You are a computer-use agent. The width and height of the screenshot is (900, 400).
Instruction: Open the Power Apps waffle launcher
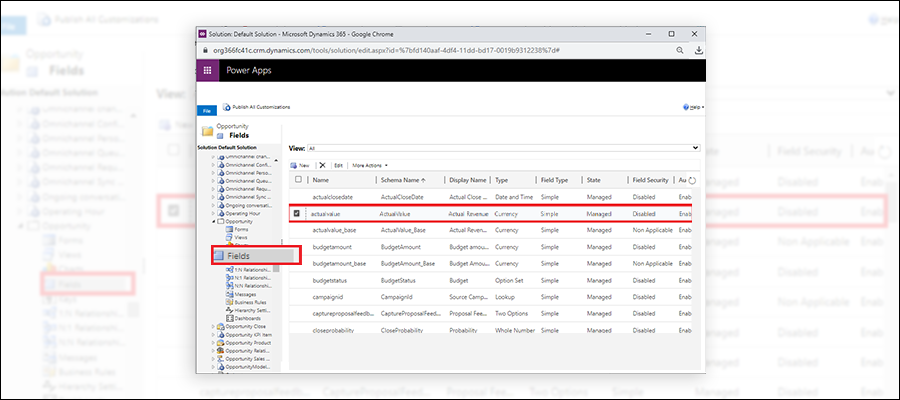pos(208,71)
